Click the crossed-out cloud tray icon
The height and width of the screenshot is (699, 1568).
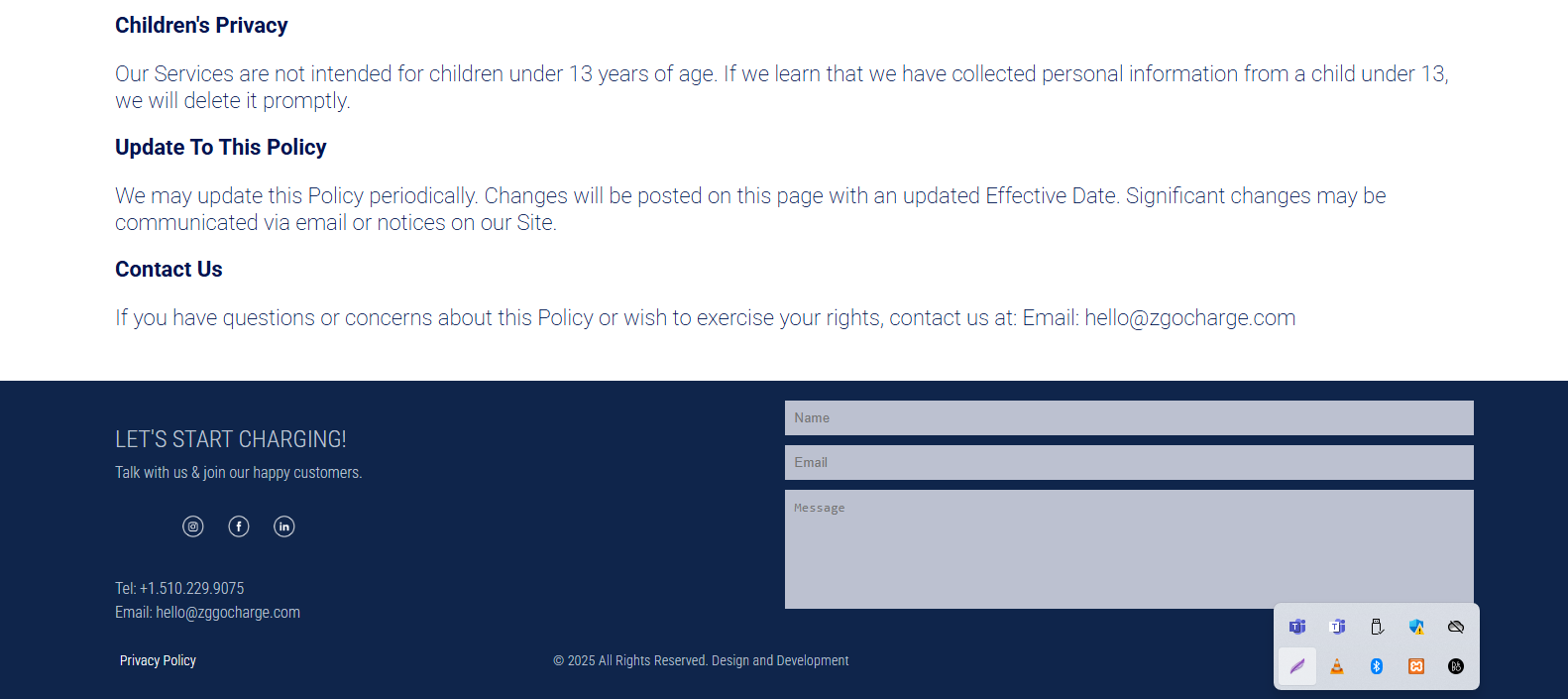1456,627
